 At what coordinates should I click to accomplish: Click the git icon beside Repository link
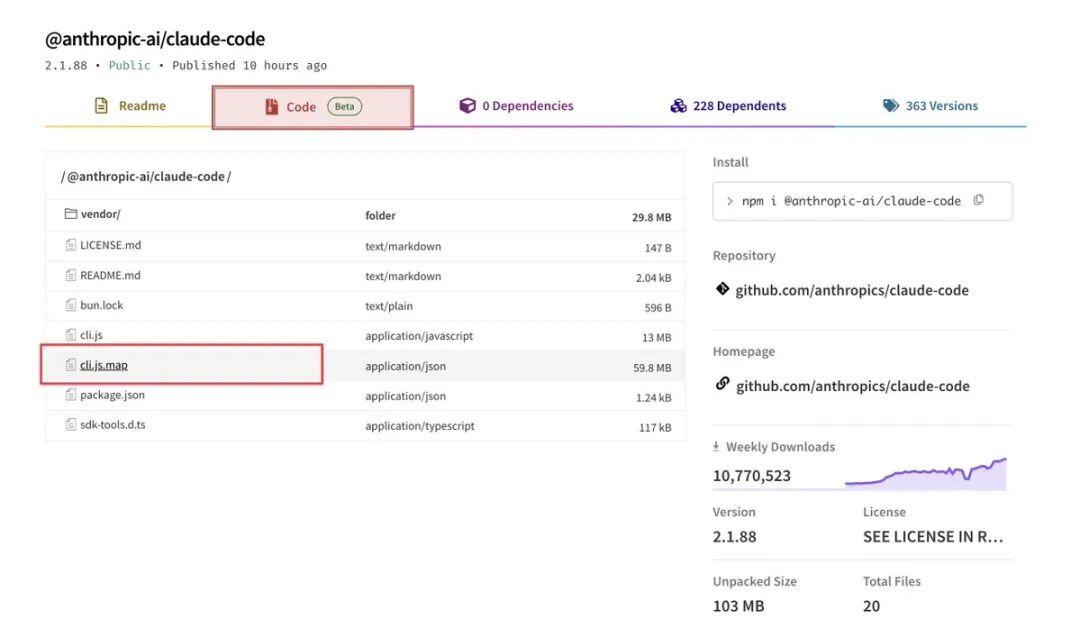coord(722,288)
